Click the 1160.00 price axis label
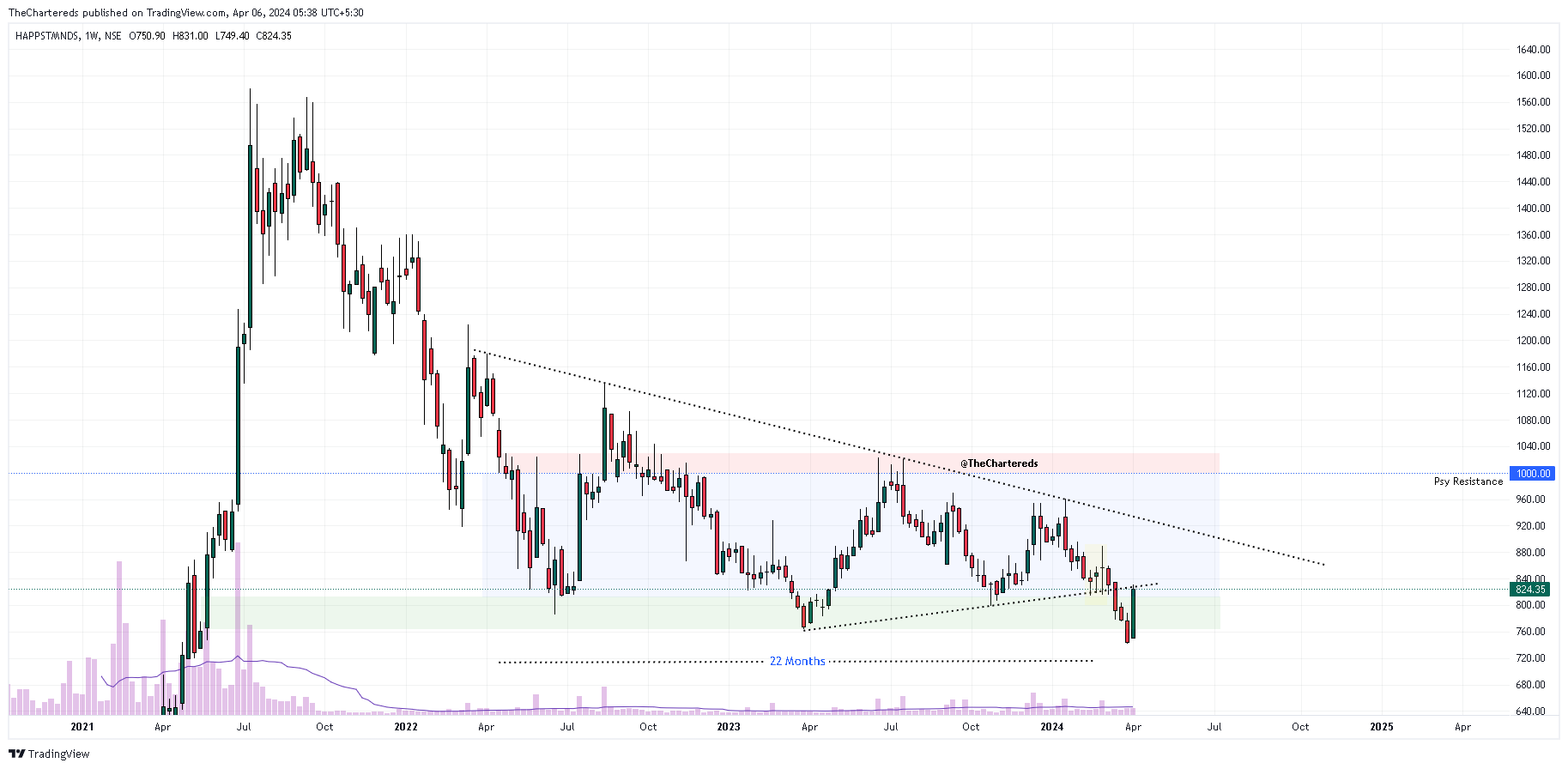Image resolution: width=1568 pixels, height=769 pixels. point(1533,367)
